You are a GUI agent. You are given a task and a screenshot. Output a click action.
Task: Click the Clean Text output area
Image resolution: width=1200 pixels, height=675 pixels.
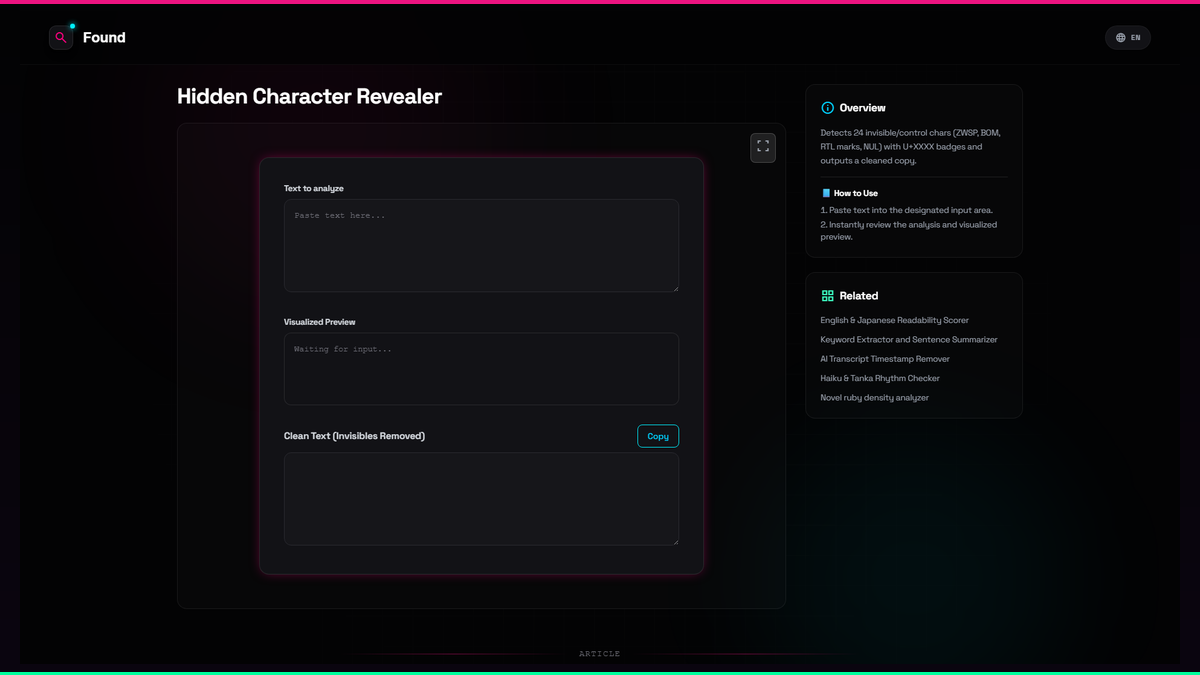(x=481, y=499)
